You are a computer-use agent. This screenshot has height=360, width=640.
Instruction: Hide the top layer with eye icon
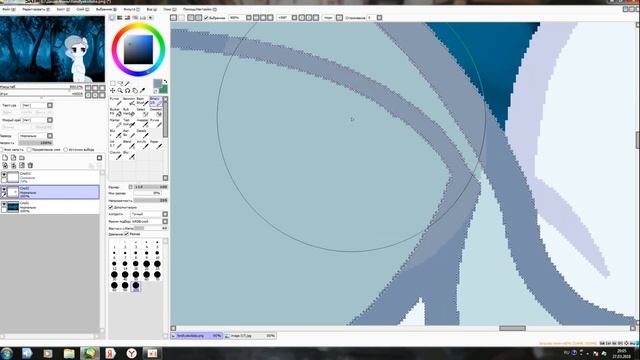(4, 175)
